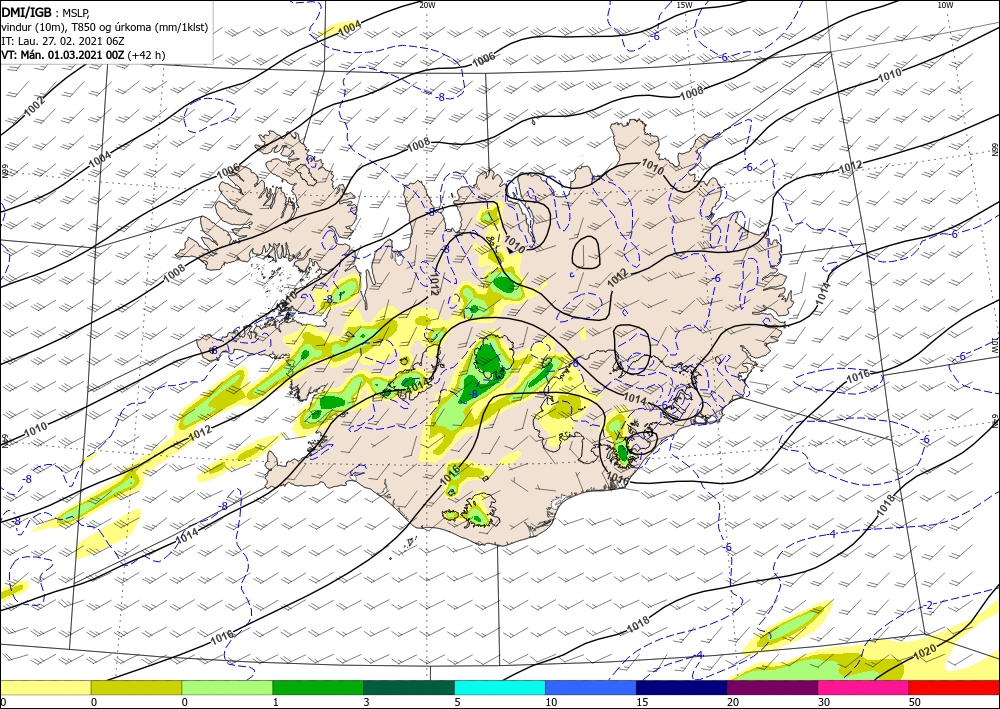Screen dimensions: 1000x709
Task: Click the legend scale value '3'
Action: point(366,703)
